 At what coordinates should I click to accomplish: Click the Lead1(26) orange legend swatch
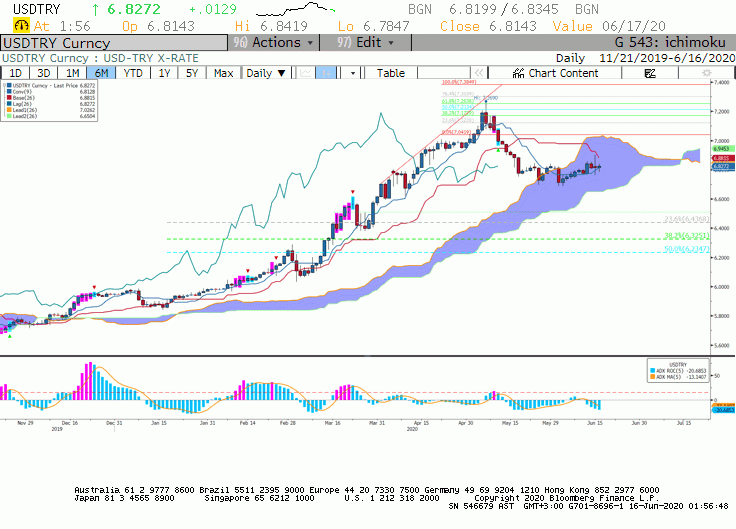point(9,110)
